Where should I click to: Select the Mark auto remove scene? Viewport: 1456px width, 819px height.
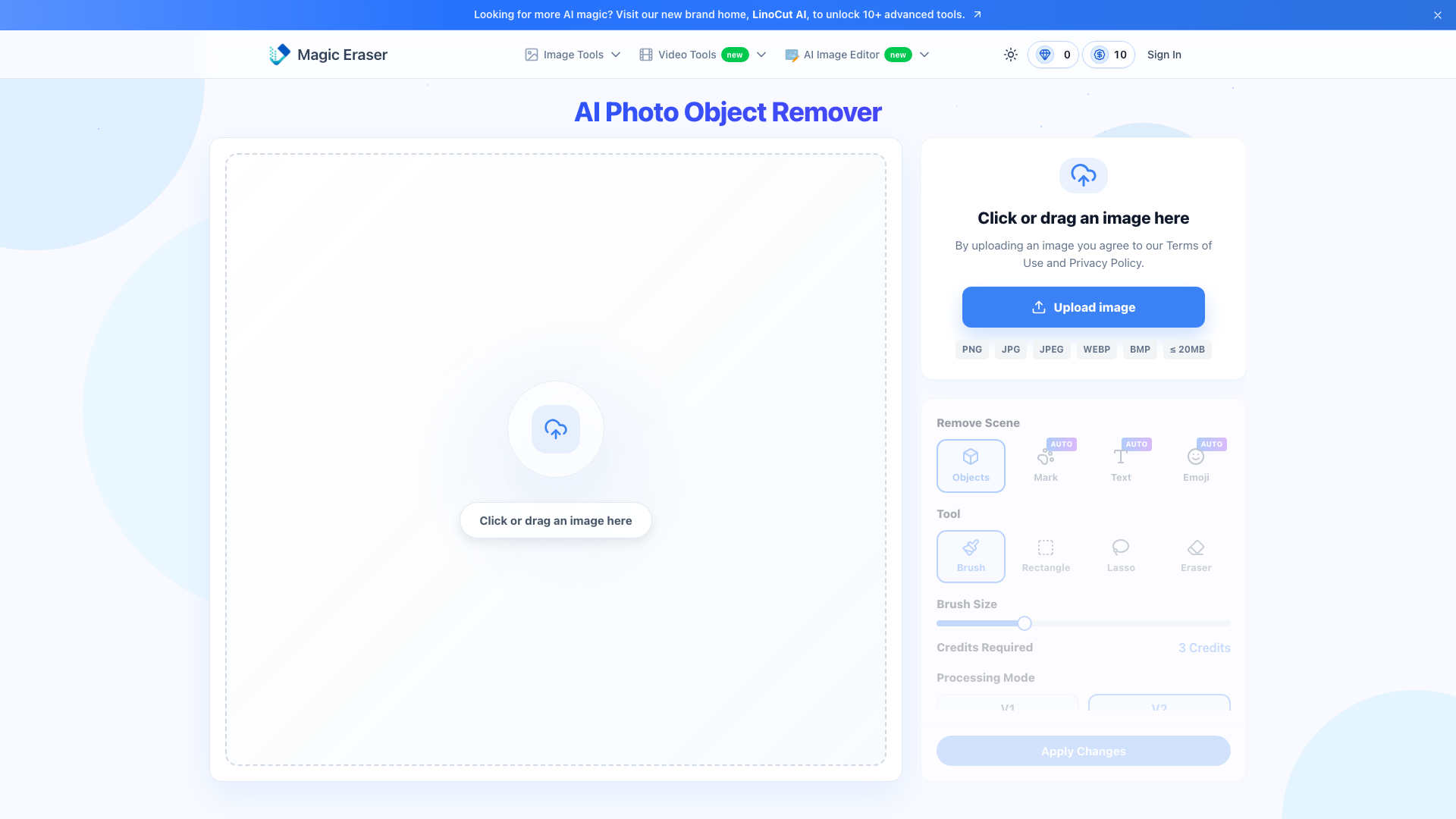click(1046, 466)
